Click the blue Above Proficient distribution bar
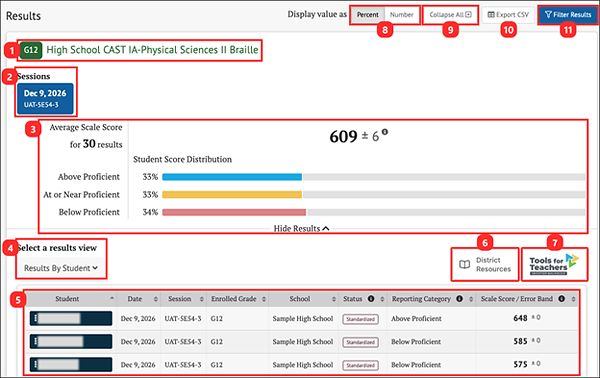Image resolution: width=600 pixels, height=378 pixels. click(x=232, y=177)
